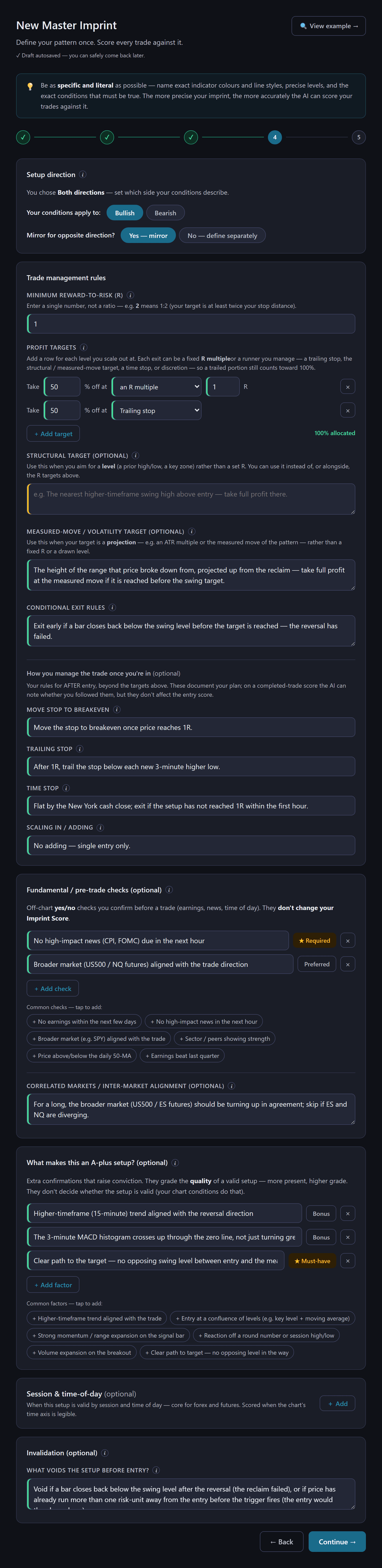The height and width of the screenshot is (1568, 382).
Task: Toggle Preferred badge on Broader market check
Action: [x=316, y=964]
